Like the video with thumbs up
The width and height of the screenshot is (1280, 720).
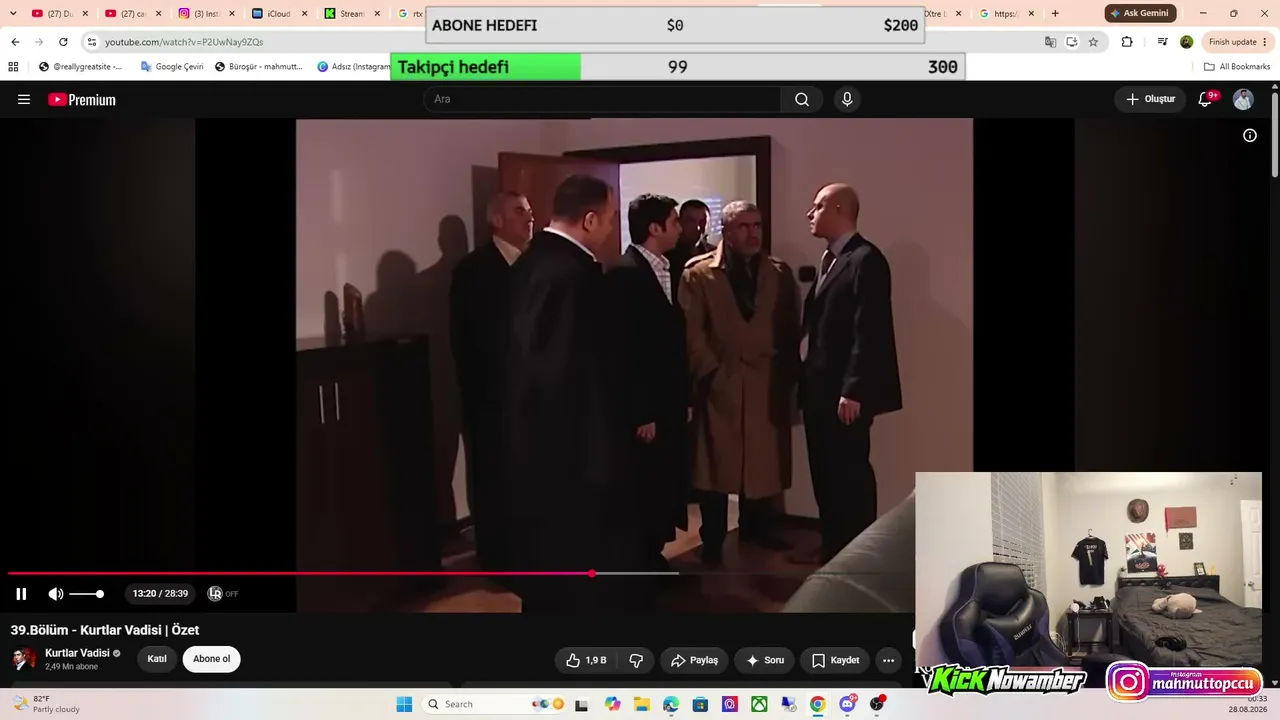(x=586, y=660)
